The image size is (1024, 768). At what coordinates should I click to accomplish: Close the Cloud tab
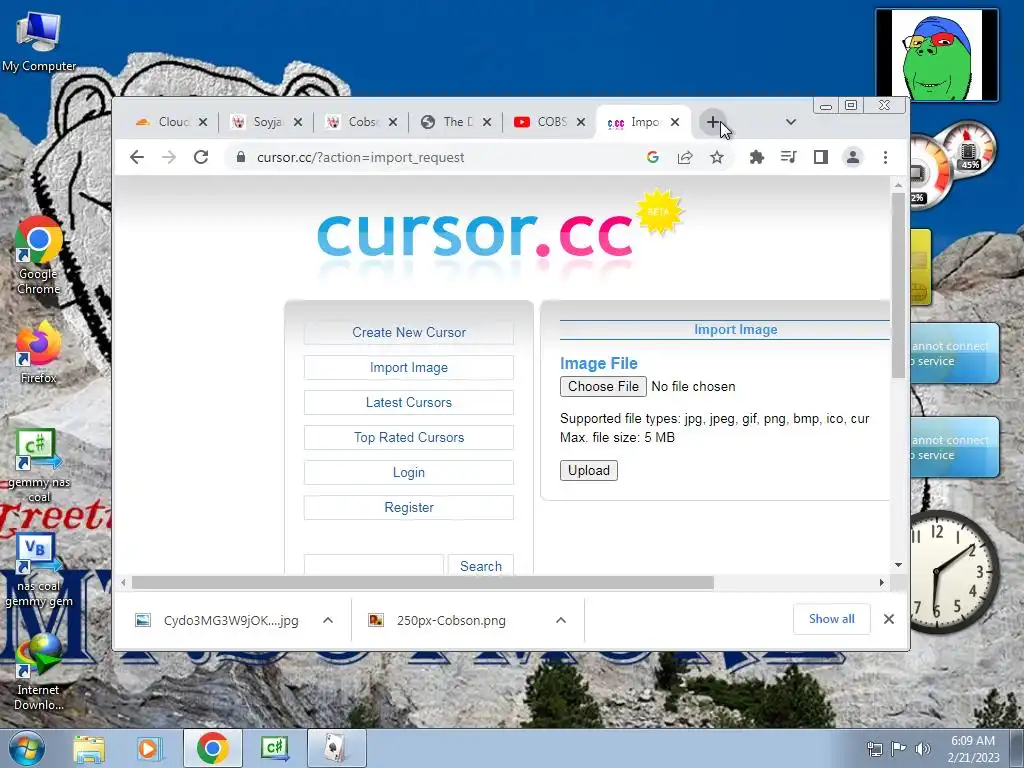(x=203, y=122)
